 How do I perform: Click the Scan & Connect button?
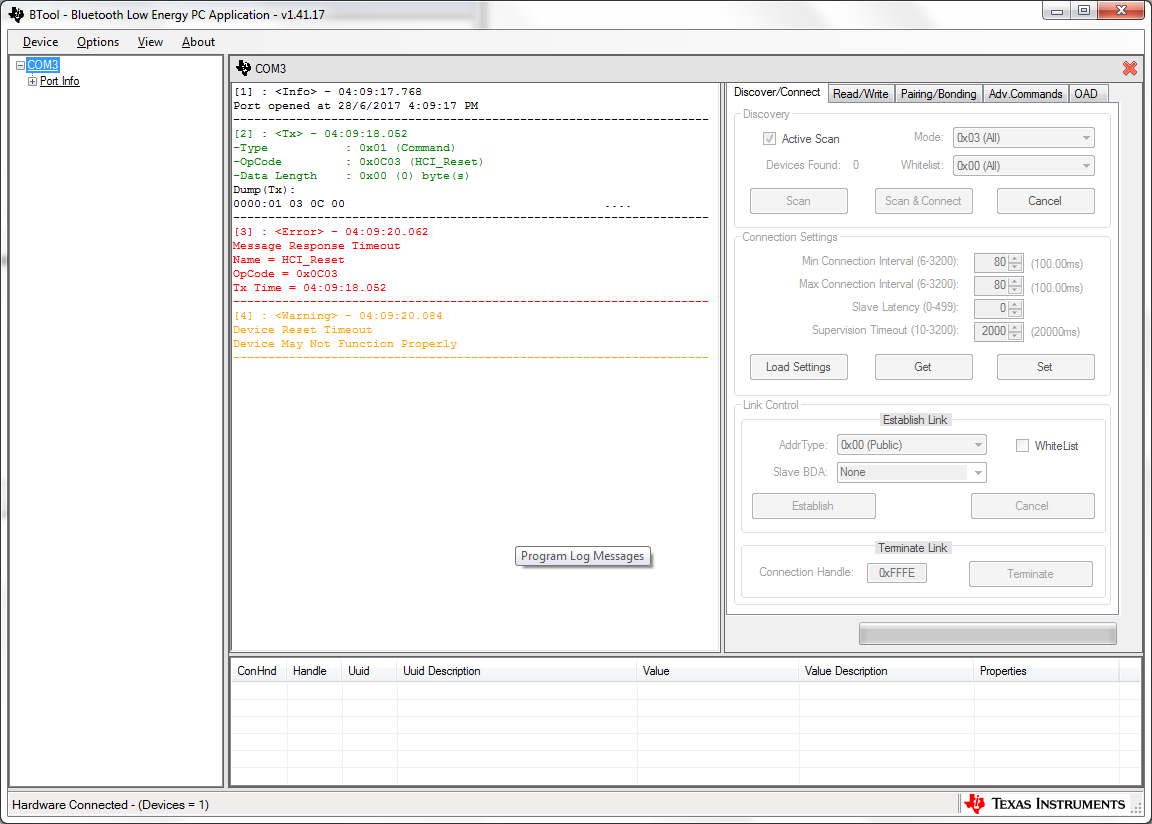click(x=924, y=201)
